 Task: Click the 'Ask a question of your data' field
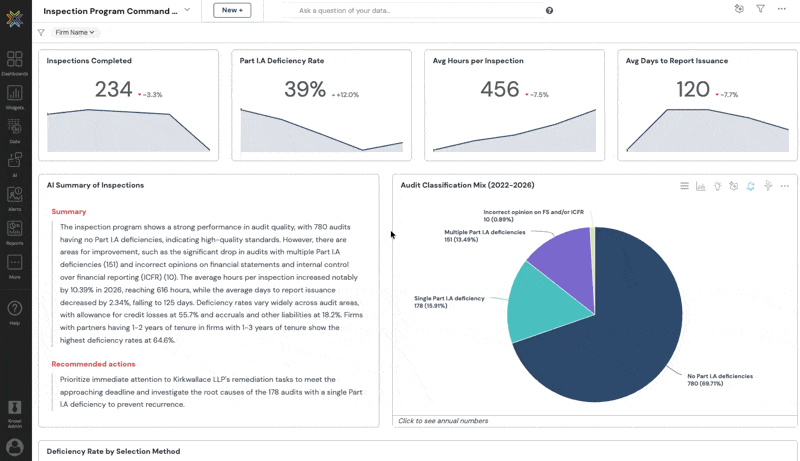(x=413, y=10)
